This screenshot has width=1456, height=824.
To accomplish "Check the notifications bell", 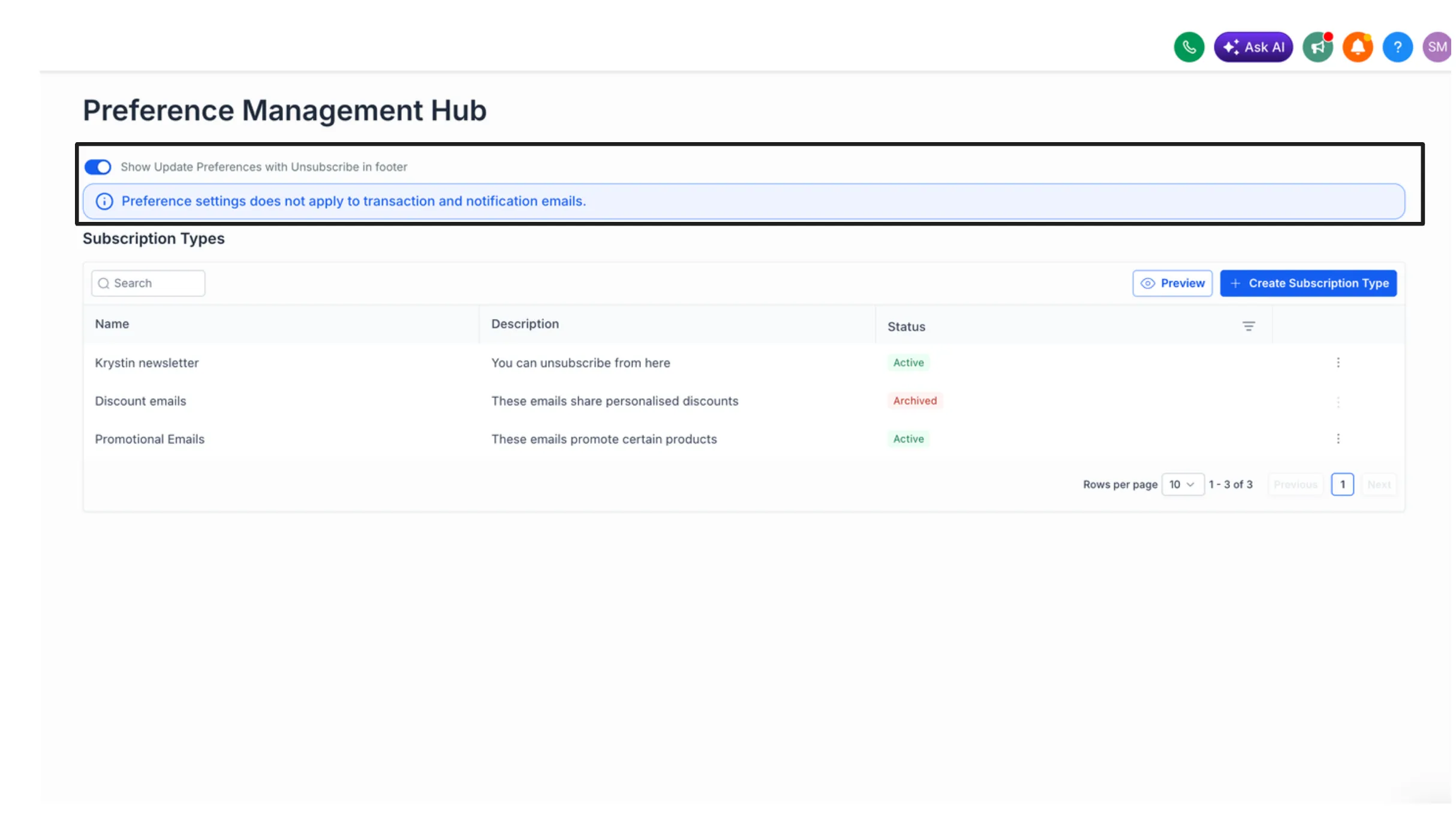I will [1358, 46].
